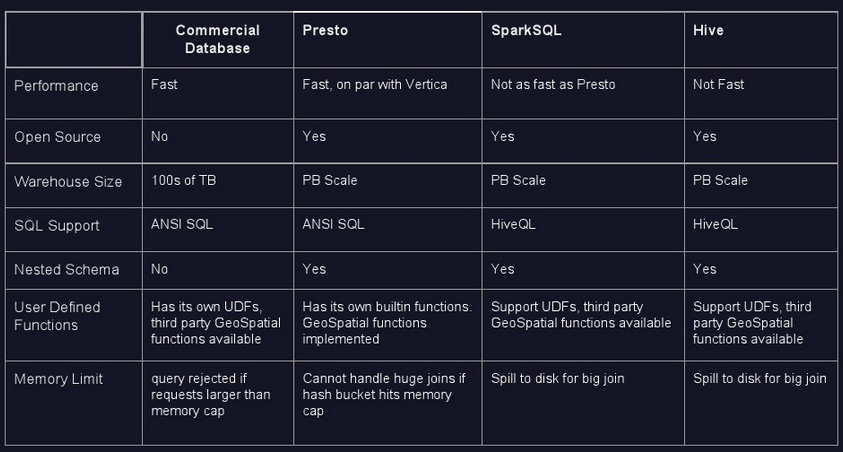The image size is (843, 452).
Task: Select the Commercial Database column header
Action: click(x=218, y=39)
